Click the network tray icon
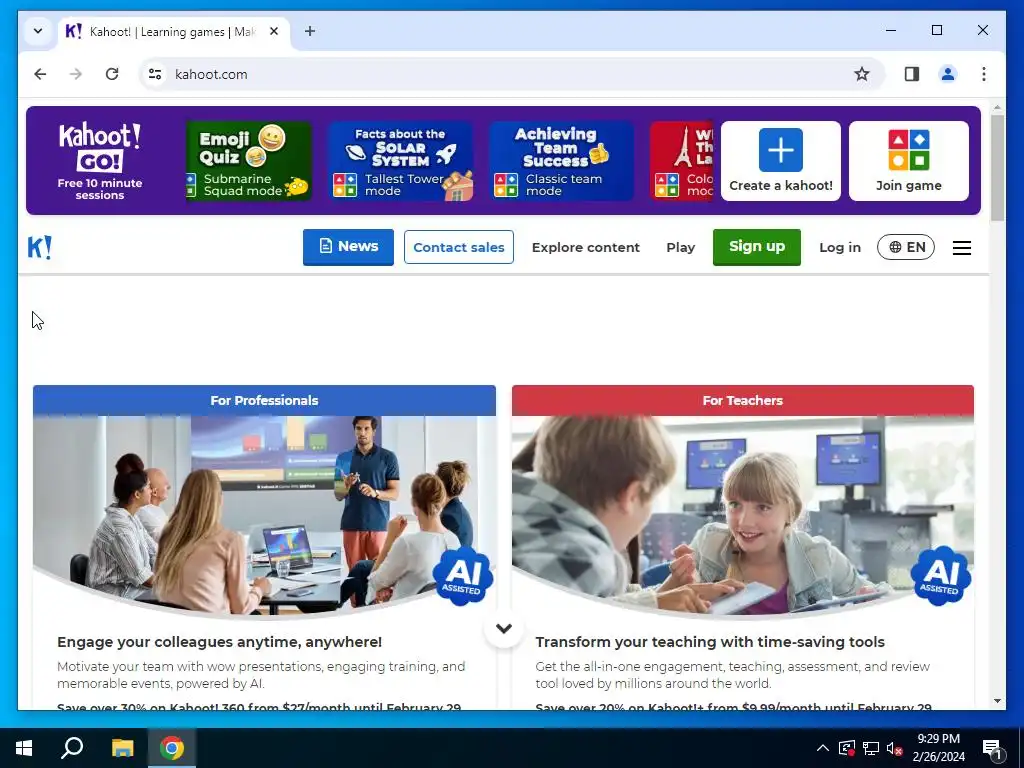 click(871, 748)
